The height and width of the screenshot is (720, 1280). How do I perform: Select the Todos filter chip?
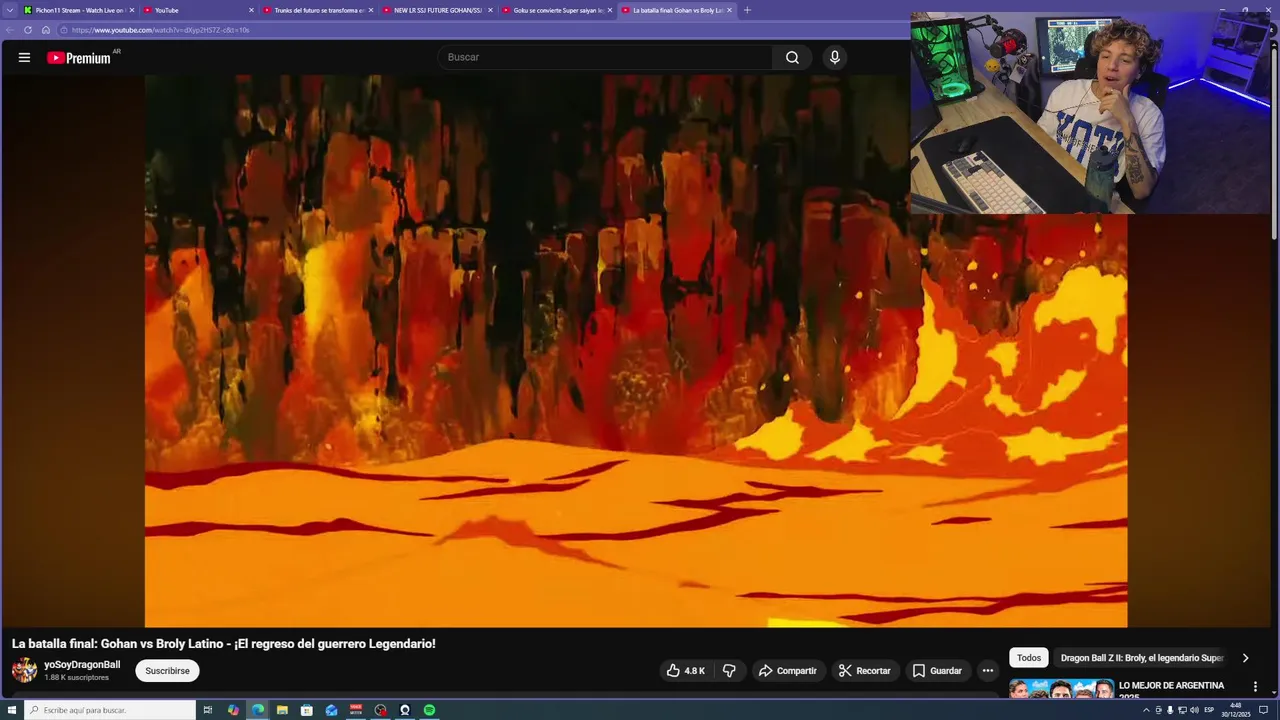tap(1029, 658)
